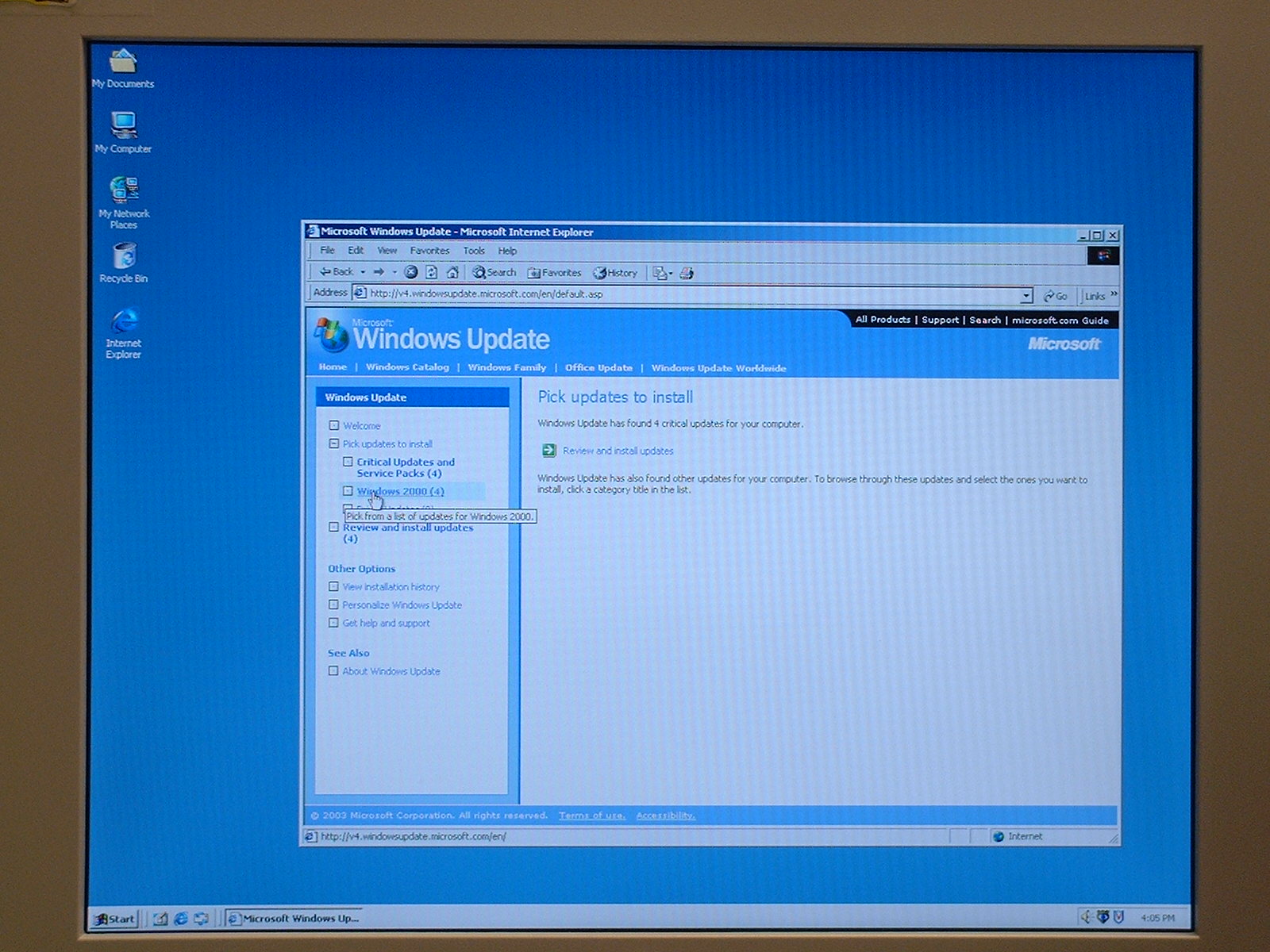Click the Print icon in toolbar
The image size is (1270, 952).
(x=687, y=273)
